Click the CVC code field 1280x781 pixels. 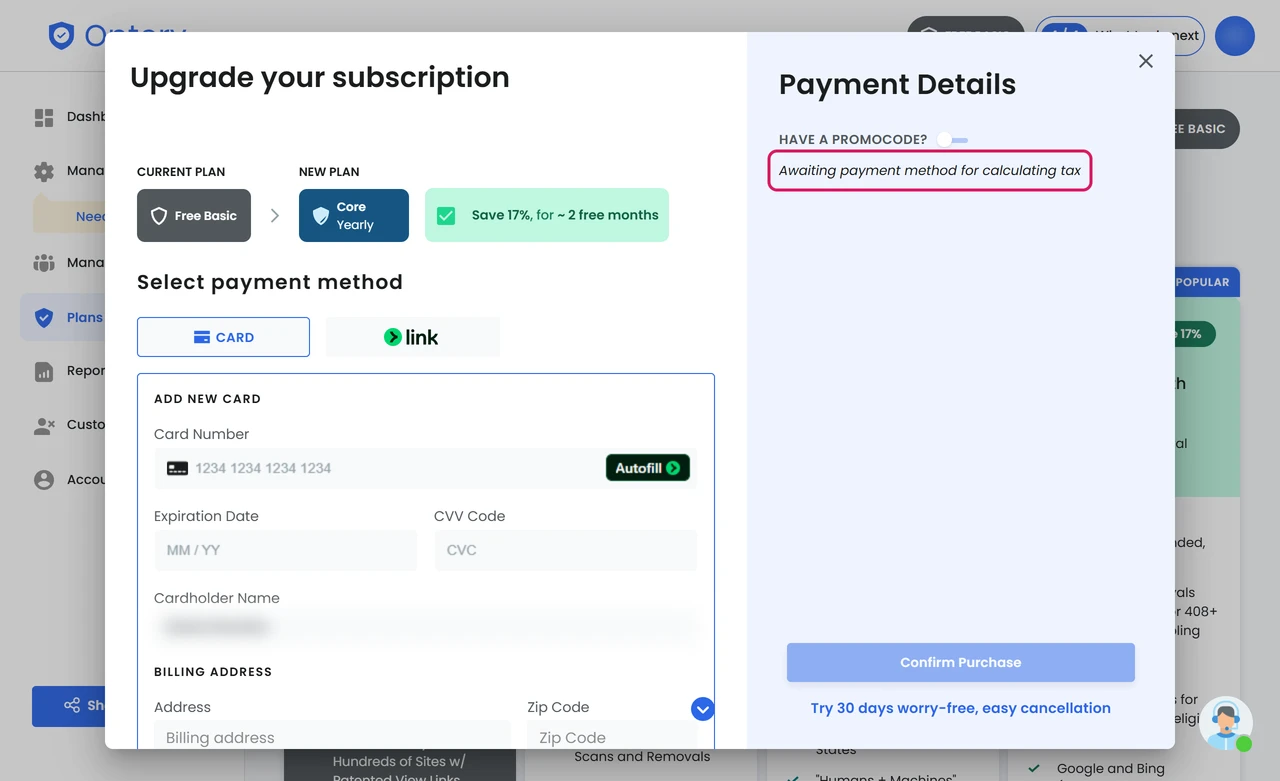tap(565, 550)
